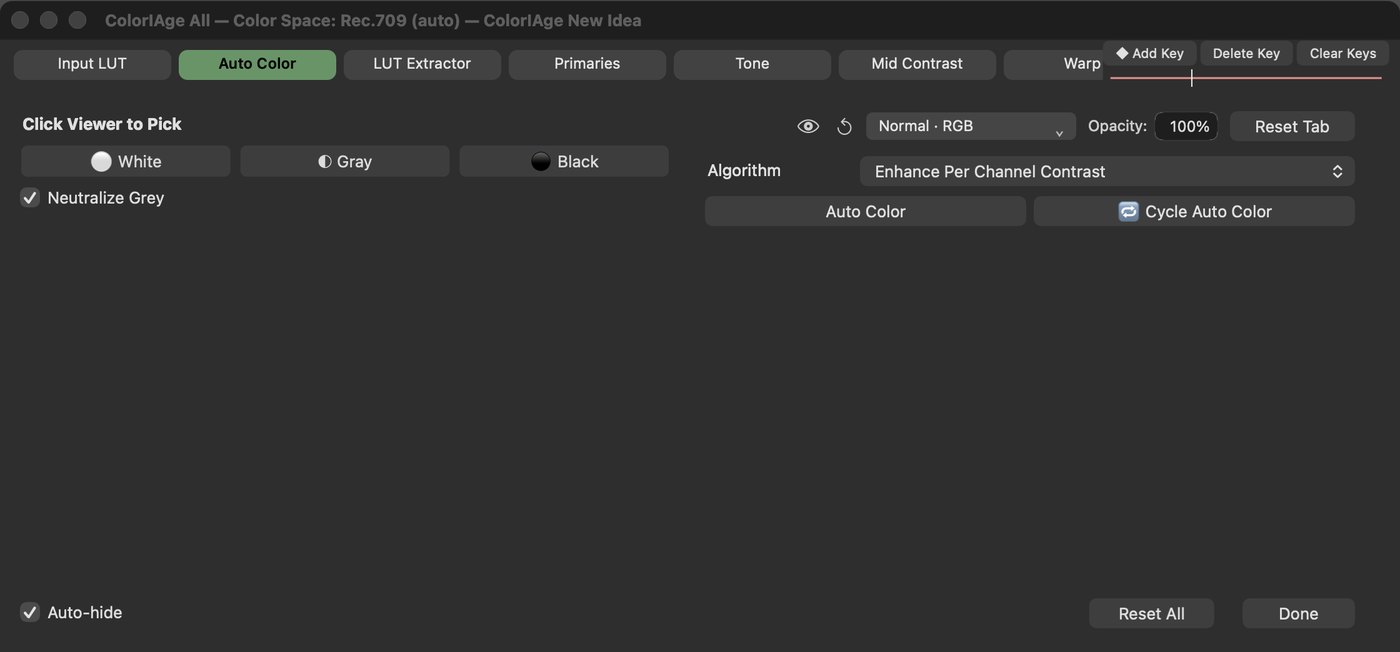Click the Add Key button
Image resolution: width=1400 pixels, height=652 pixels.
[x=1150, y=53]
